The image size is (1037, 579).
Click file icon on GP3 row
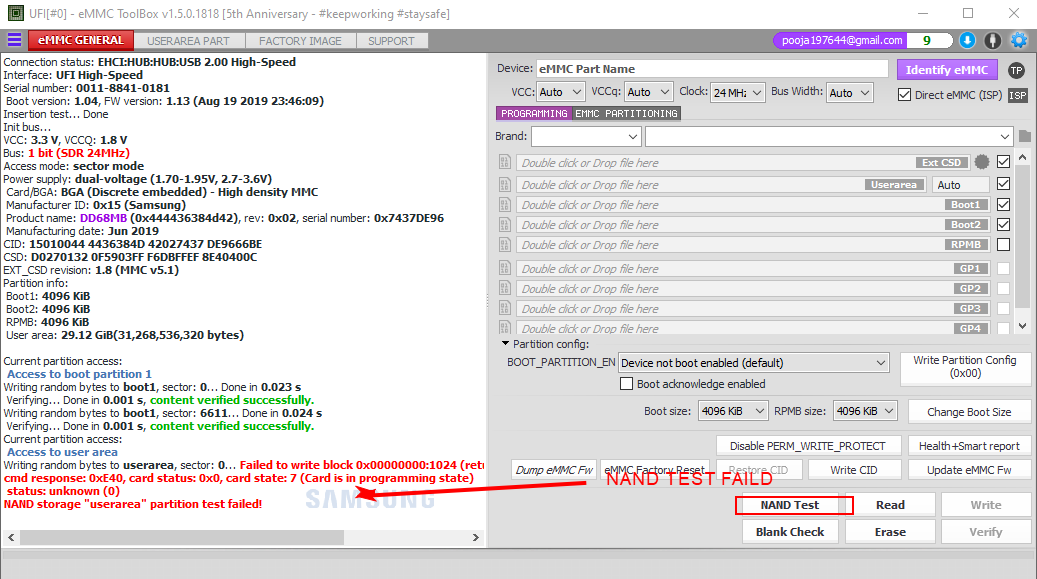(x=505, y=308)
